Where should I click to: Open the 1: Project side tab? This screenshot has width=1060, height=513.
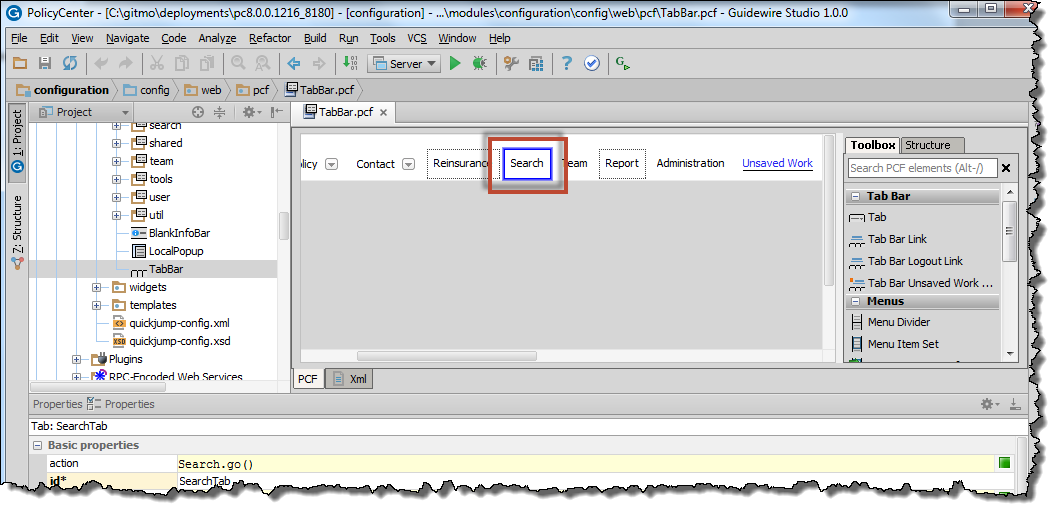(18, 142)
